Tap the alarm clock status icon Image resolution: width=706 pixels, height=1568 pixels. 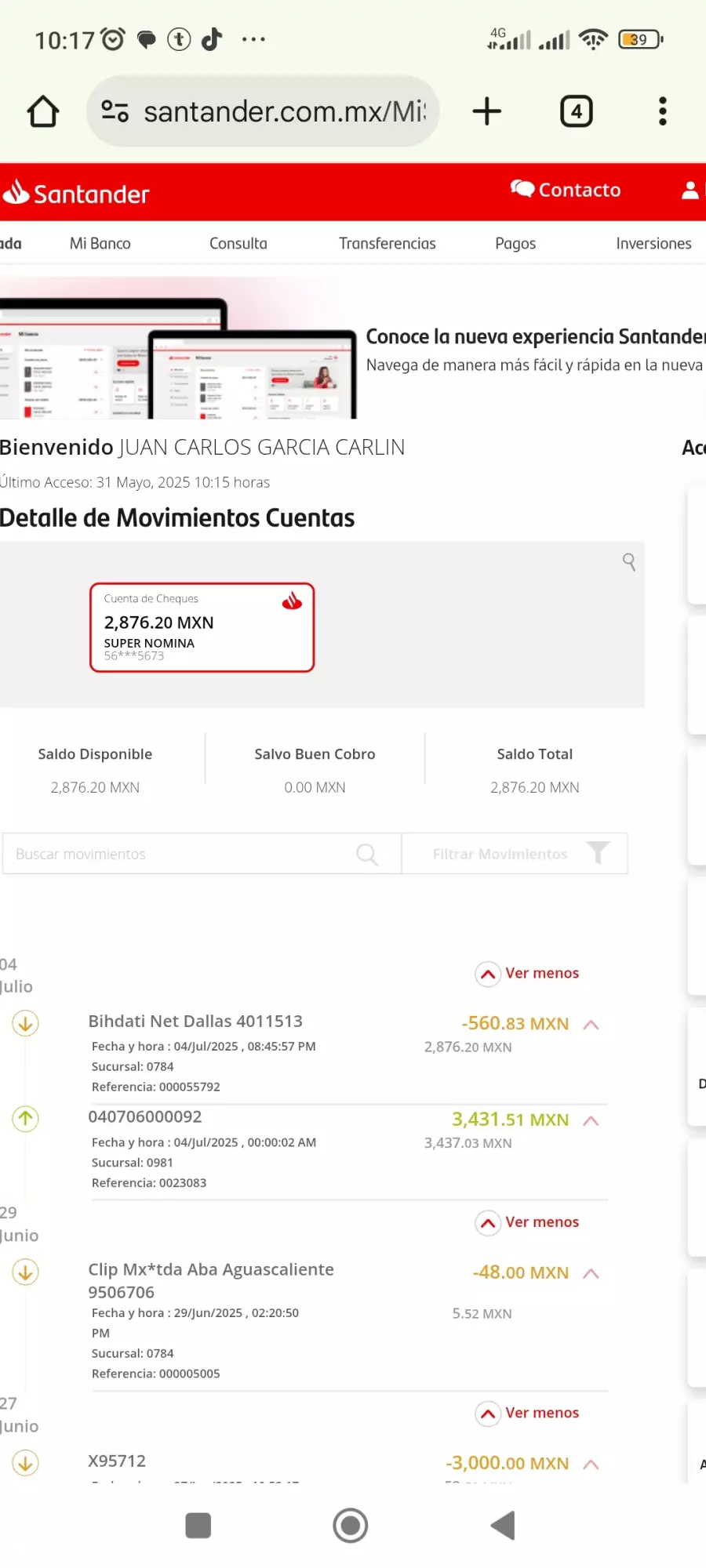[x=113, y=39]
